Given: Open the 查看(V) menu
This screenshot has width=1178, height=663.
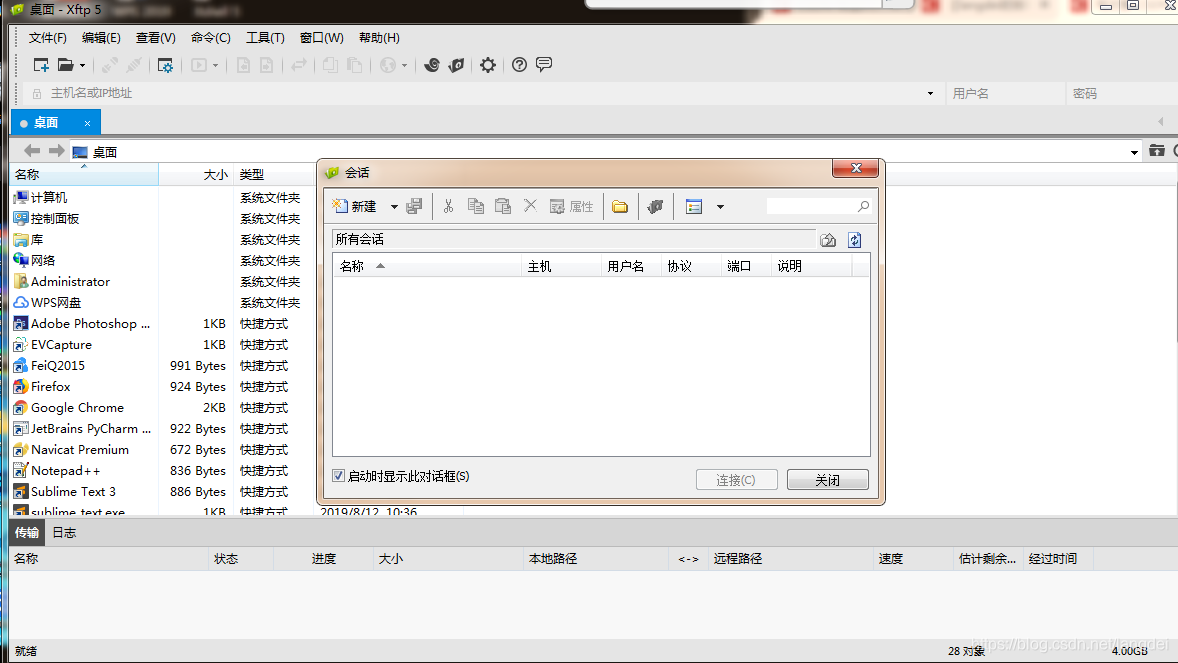Looking at the screenshot, I should [156, 38].
